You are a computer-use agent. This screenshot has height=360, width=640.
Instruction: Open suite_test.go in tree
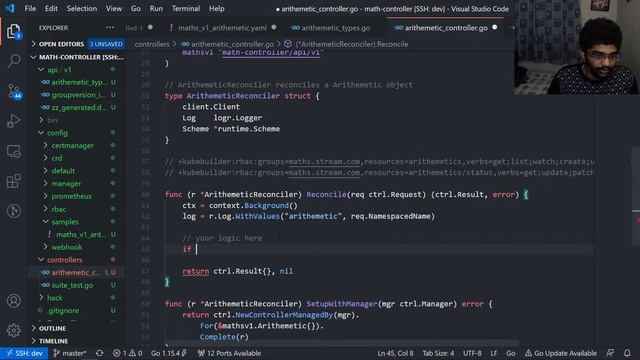tap(72, 285)
